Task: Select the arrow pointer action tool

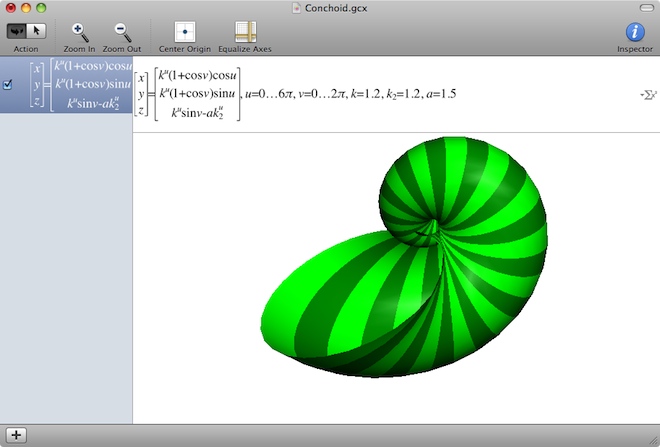Action: pos(36,31)
